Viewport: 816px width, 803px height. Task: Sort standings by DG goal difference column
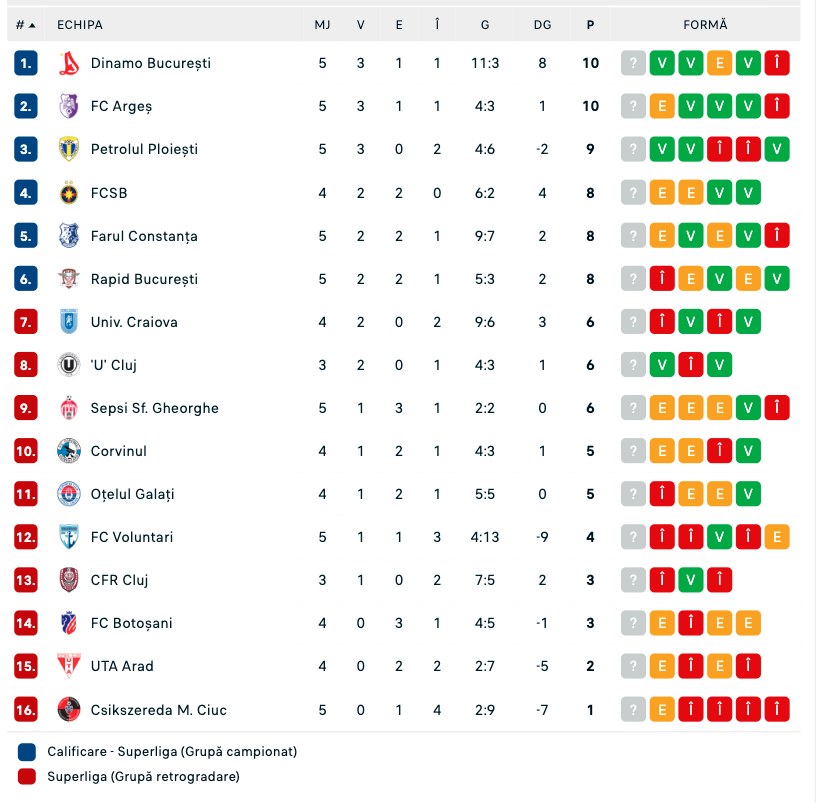tap(542, 25)
